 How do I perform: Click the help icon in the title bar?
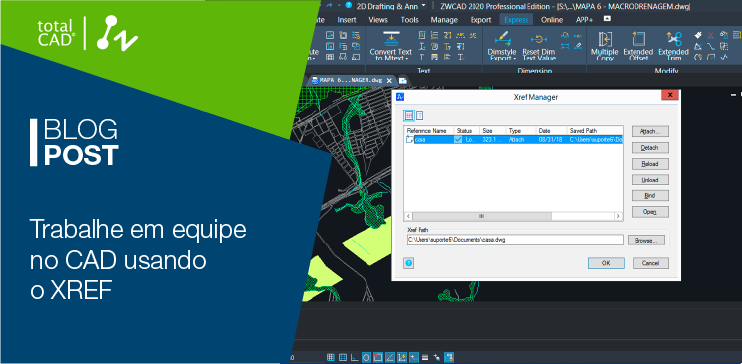pyautogui.click(x=349, y=6)
